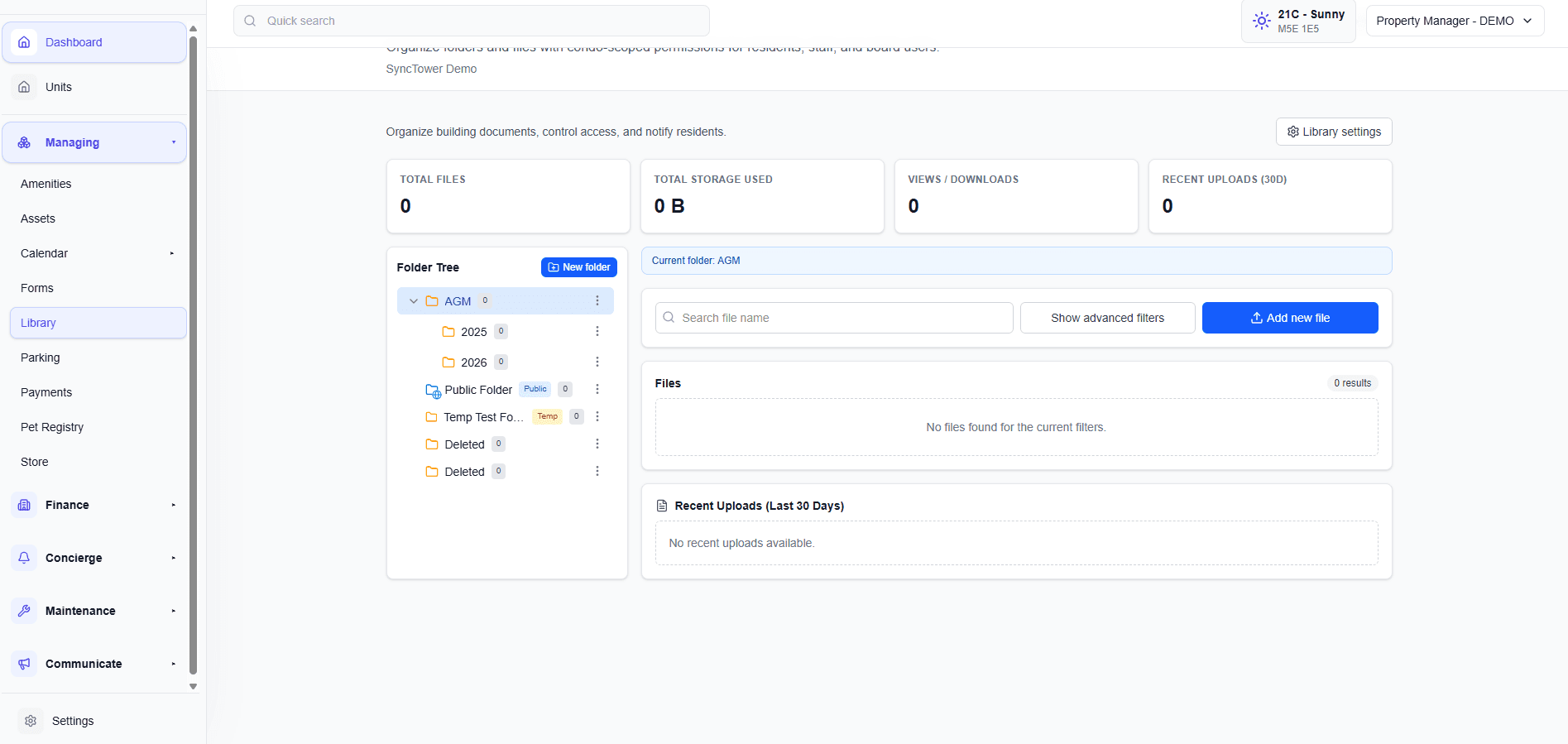Expand the Concierge section arrow
The height and width of the screenshot is (744, 1568).
(x=174, y=558)
